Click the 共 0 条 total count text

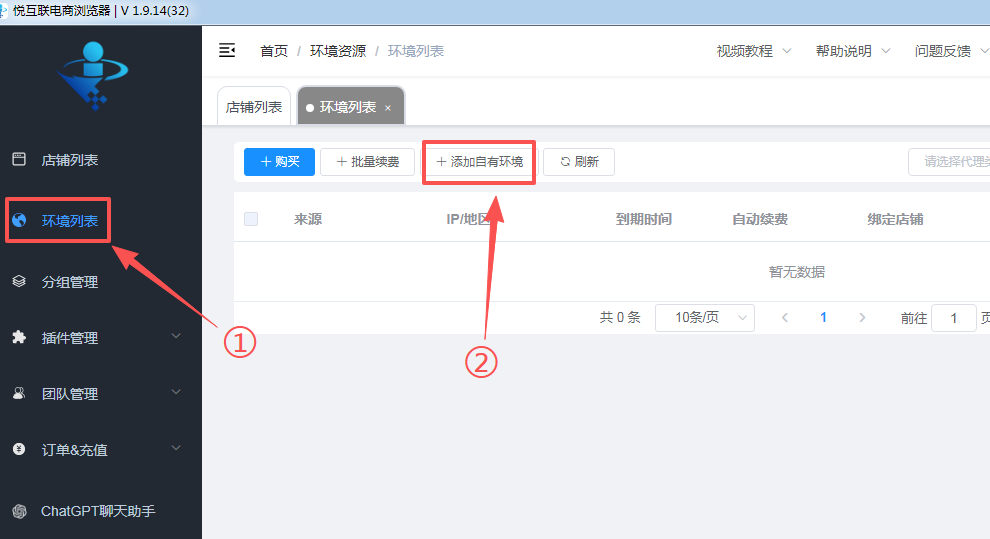pyautogui.click(x=620, y=317)
